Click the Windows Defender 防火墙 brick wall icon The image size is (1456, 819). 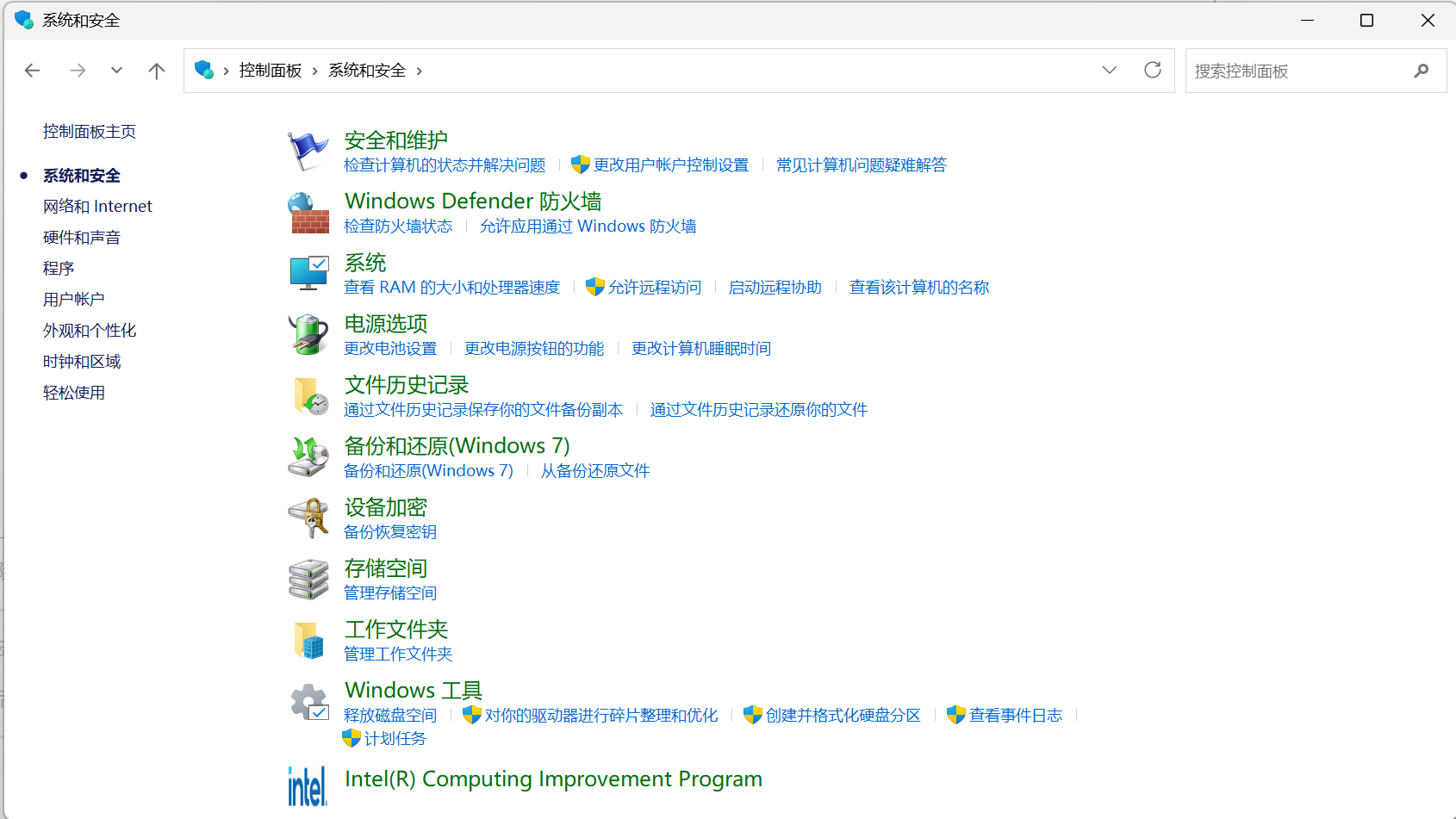[308, 213]
